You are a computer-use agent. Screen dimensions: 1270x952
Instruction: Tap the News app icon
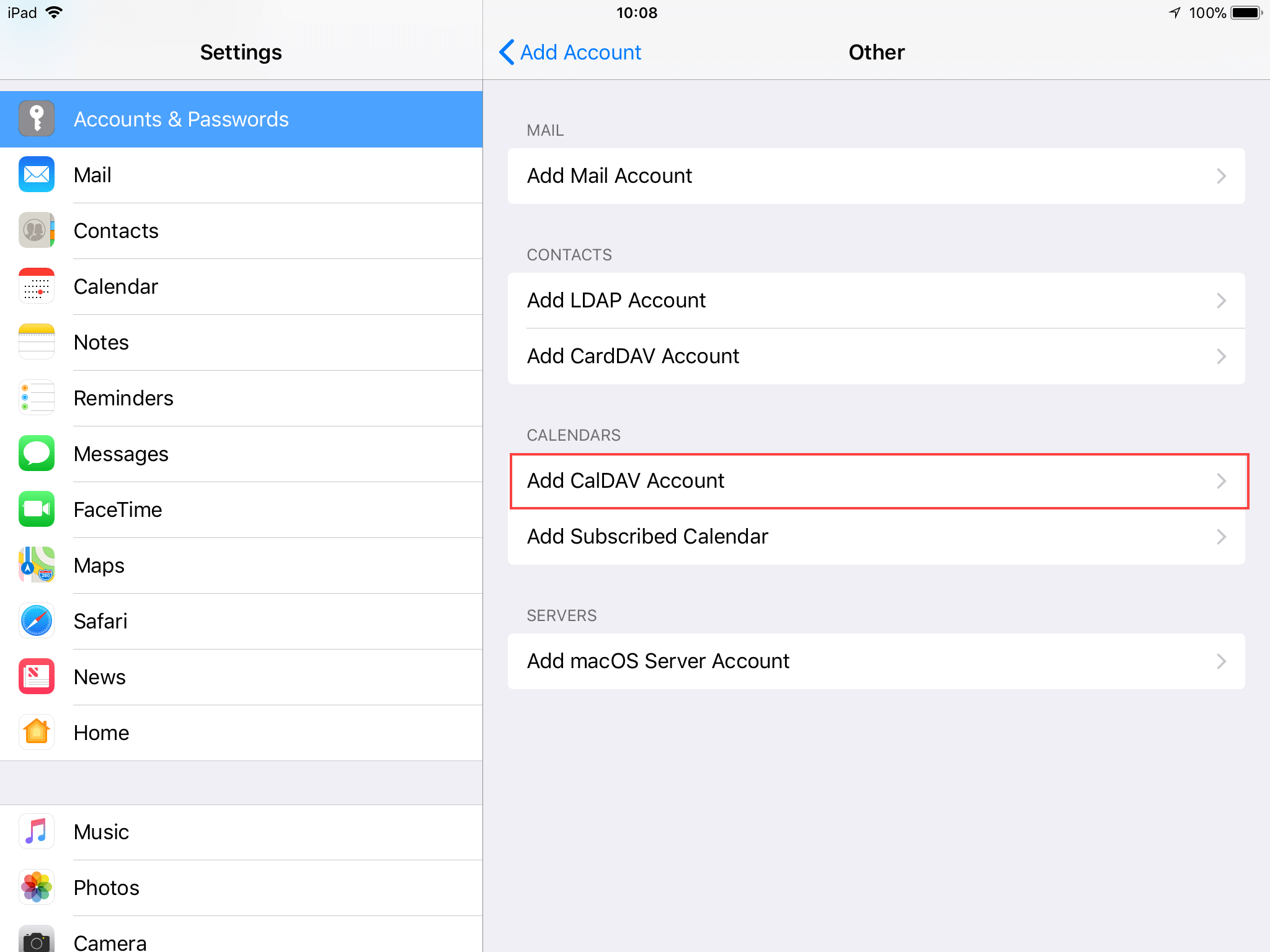pyautogui.click(x=37, y=677)
